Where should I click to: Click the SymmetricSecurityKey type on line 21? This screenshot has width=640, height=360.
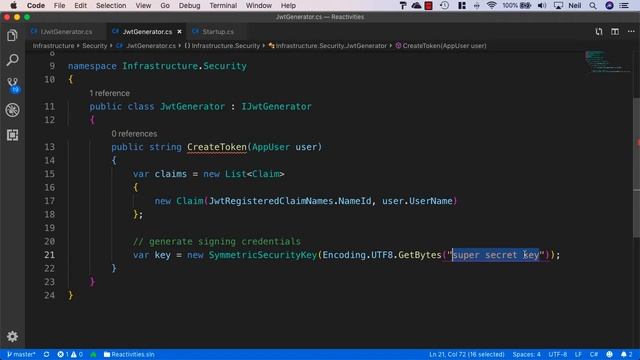[263, 255]
